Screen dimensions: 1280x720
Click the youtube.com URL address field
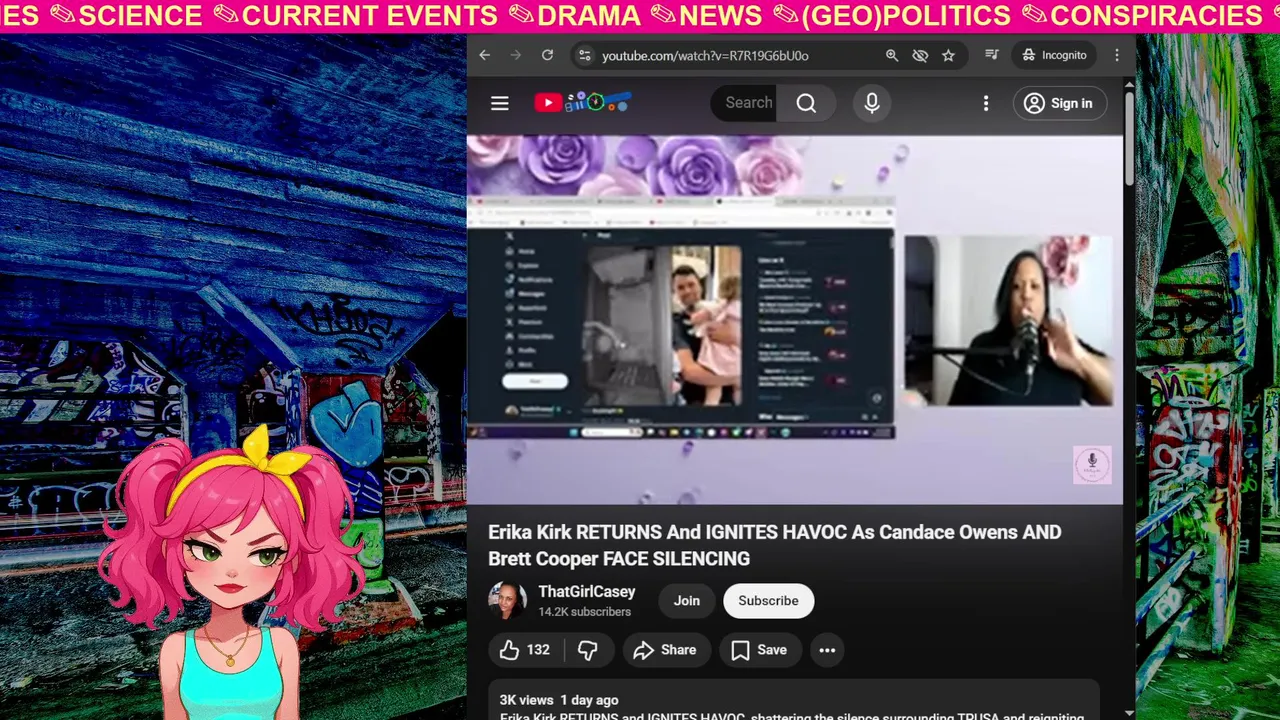coord(705,55)
